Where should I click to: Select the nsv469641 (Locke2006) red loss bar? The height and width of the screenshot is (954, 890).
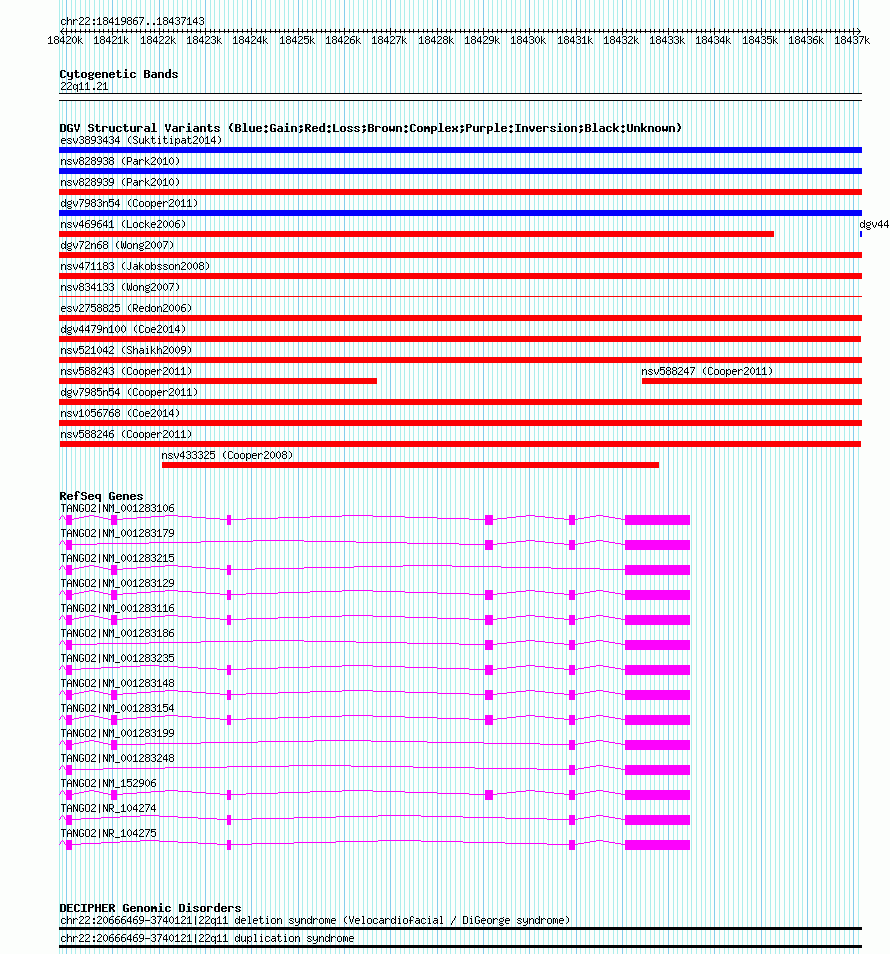(416, 234)
